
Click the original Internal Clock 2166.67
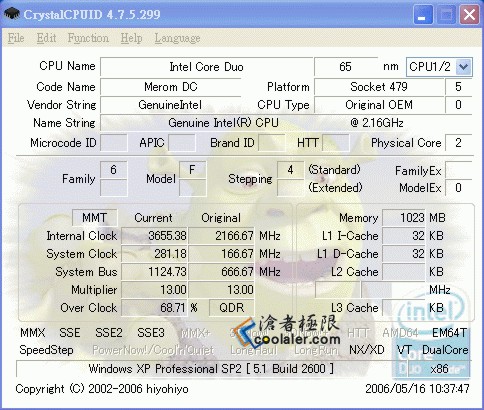[222, 236]
